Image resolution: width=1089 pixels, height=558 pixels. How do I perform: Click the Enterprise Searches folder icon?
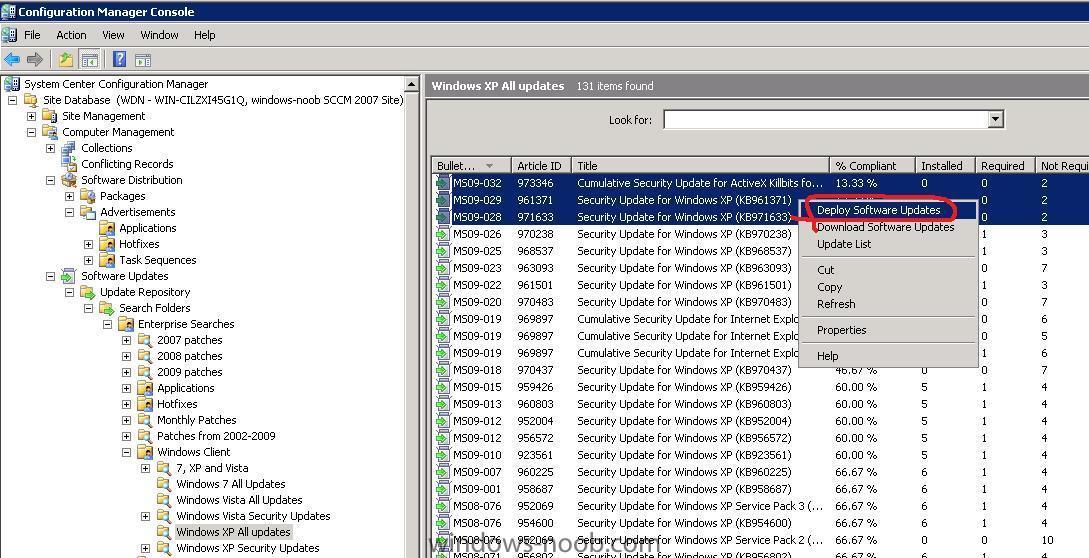click(126, 324)
